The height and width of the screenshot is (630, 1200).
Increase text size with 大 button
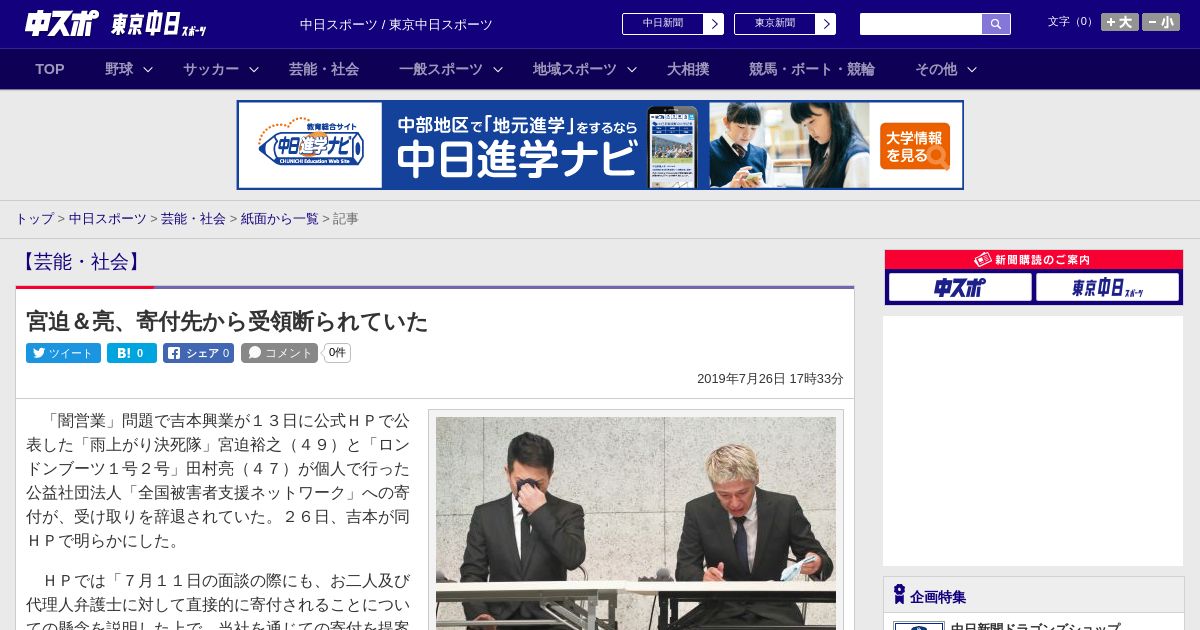[1119, 22]
